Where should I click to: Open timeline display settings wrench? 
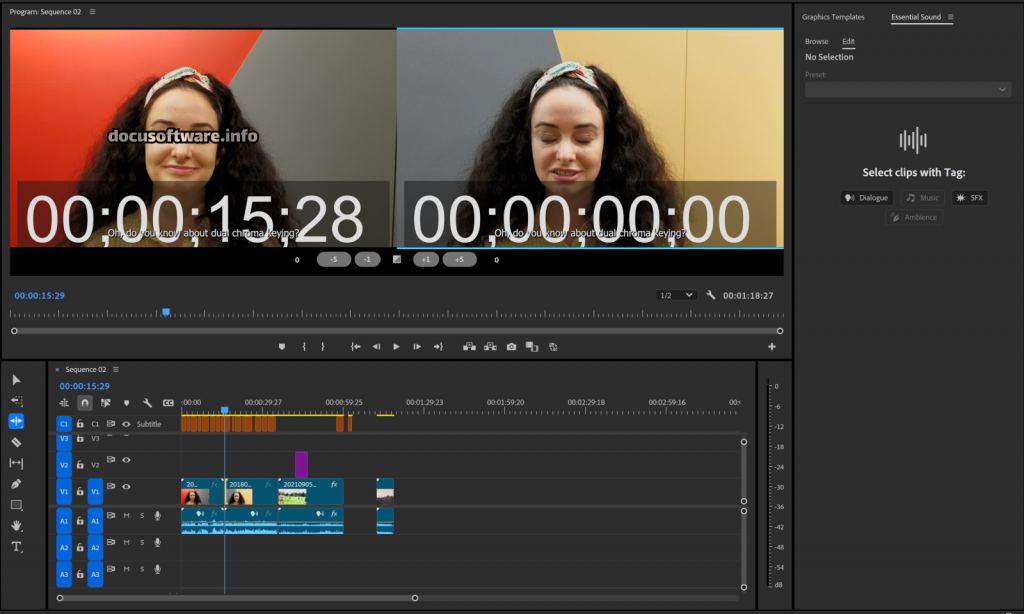[x=147, y=403]
